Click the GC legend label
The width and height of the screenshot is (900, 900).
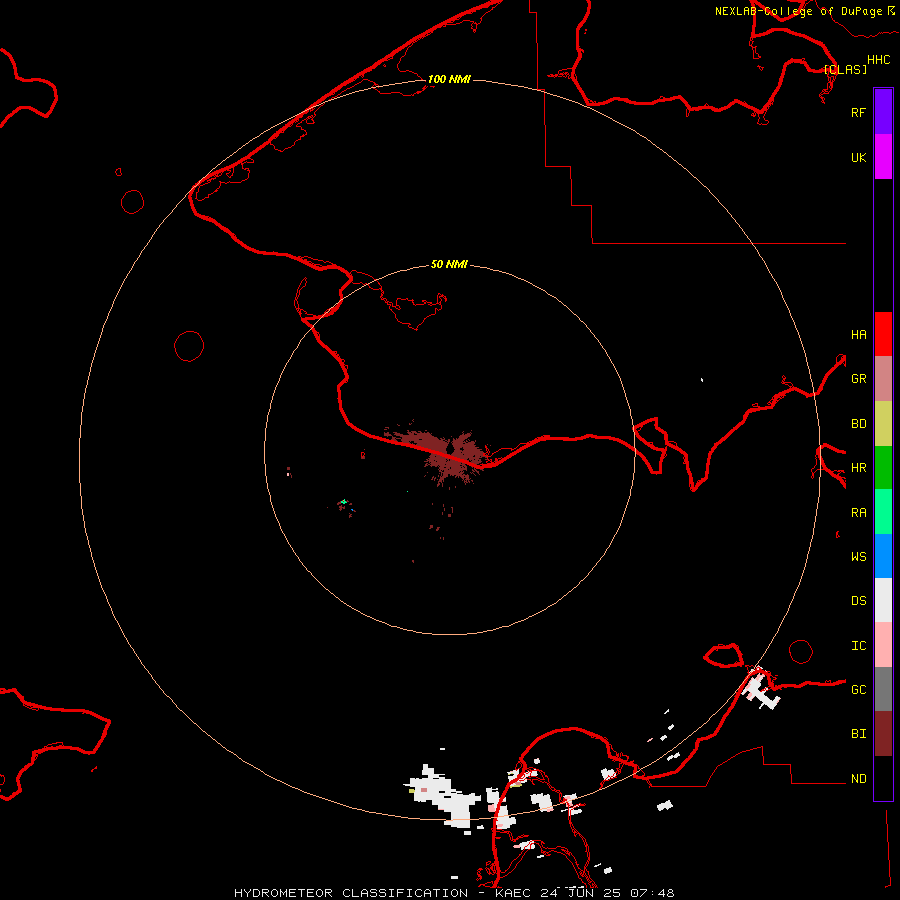click(858, 689)
